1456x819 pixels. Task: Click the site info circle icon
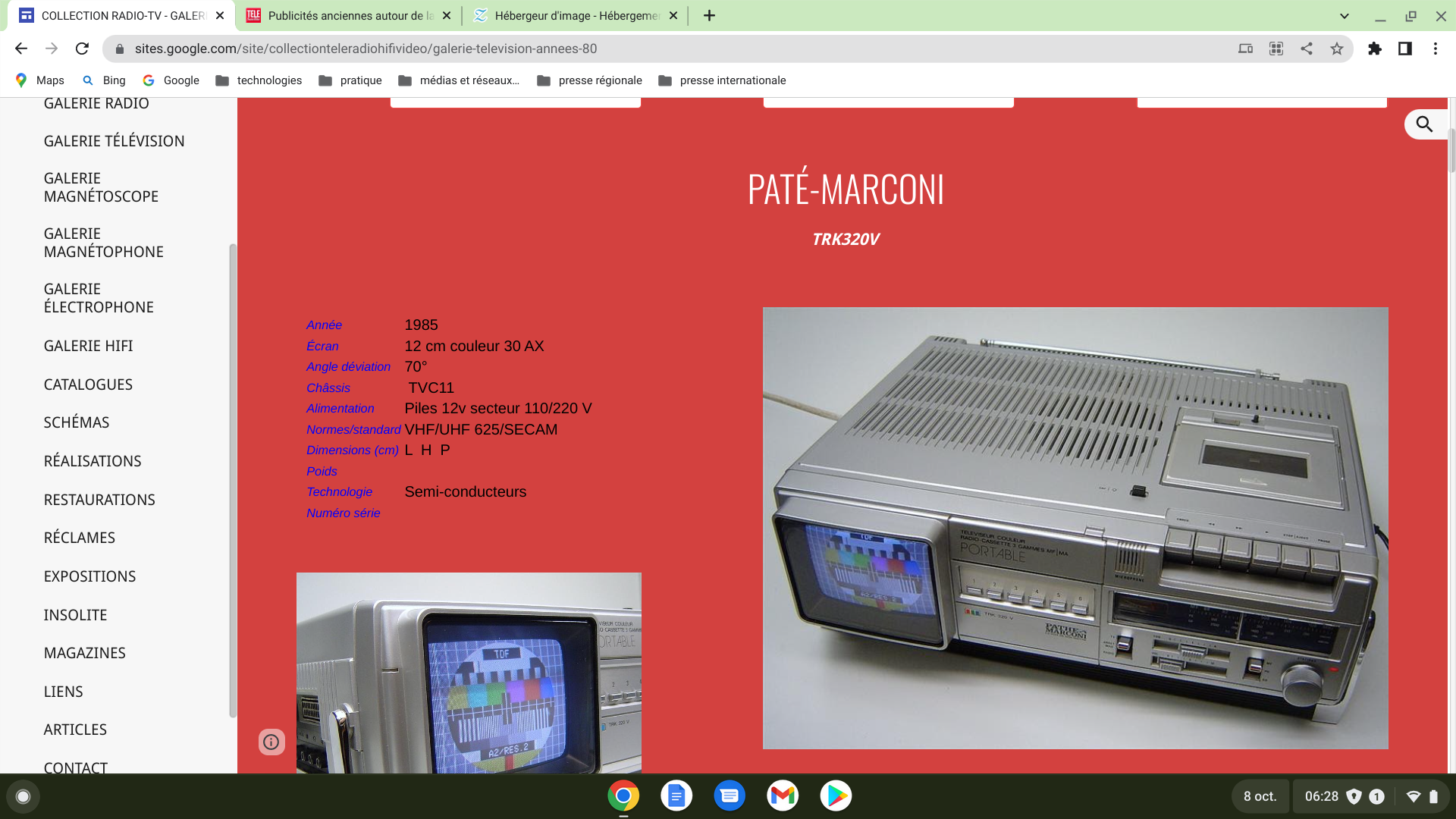271,742
